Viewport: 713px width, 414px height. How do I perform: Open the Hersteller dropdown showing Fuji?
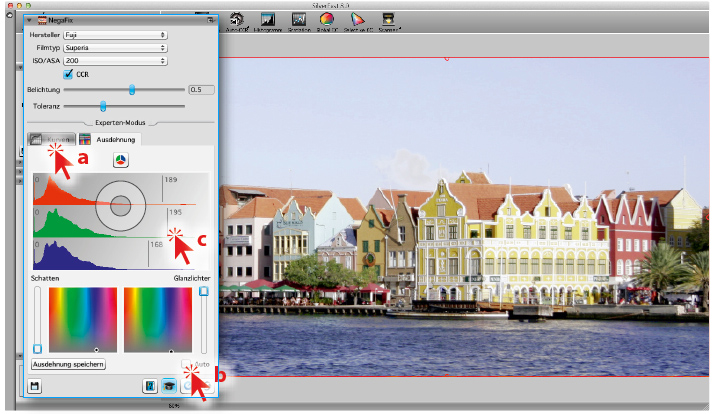click(x=114, y=34)
